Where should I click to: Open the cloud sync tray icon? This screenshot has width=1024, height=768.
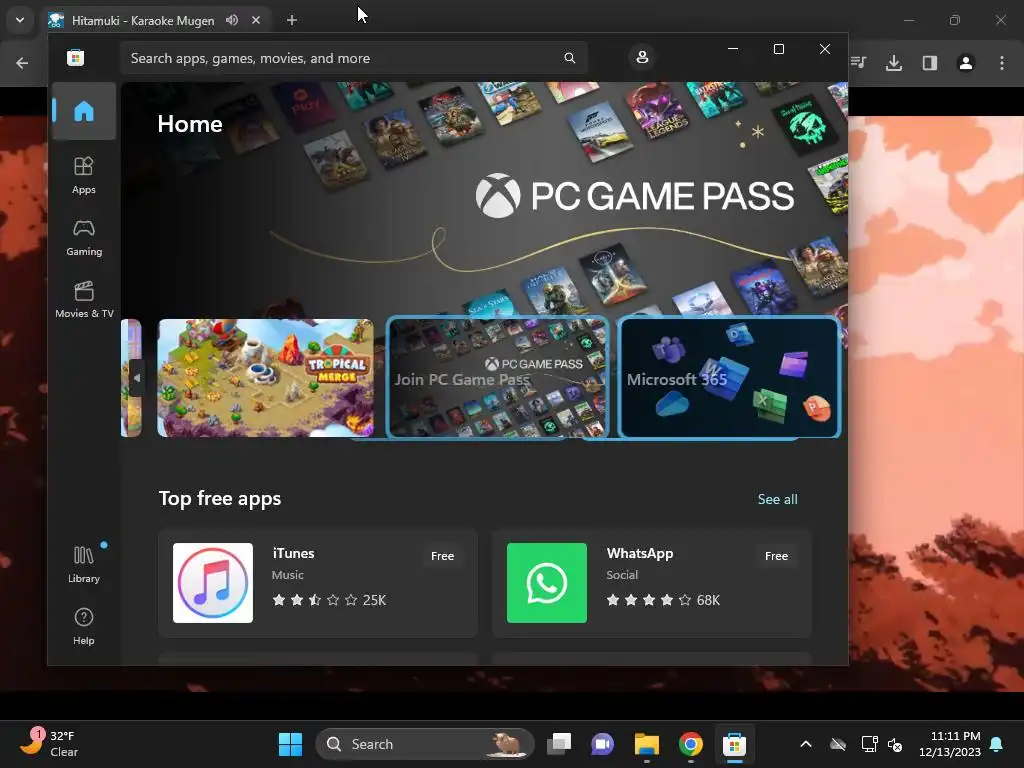pyautogui.click(x=838, y=744)
